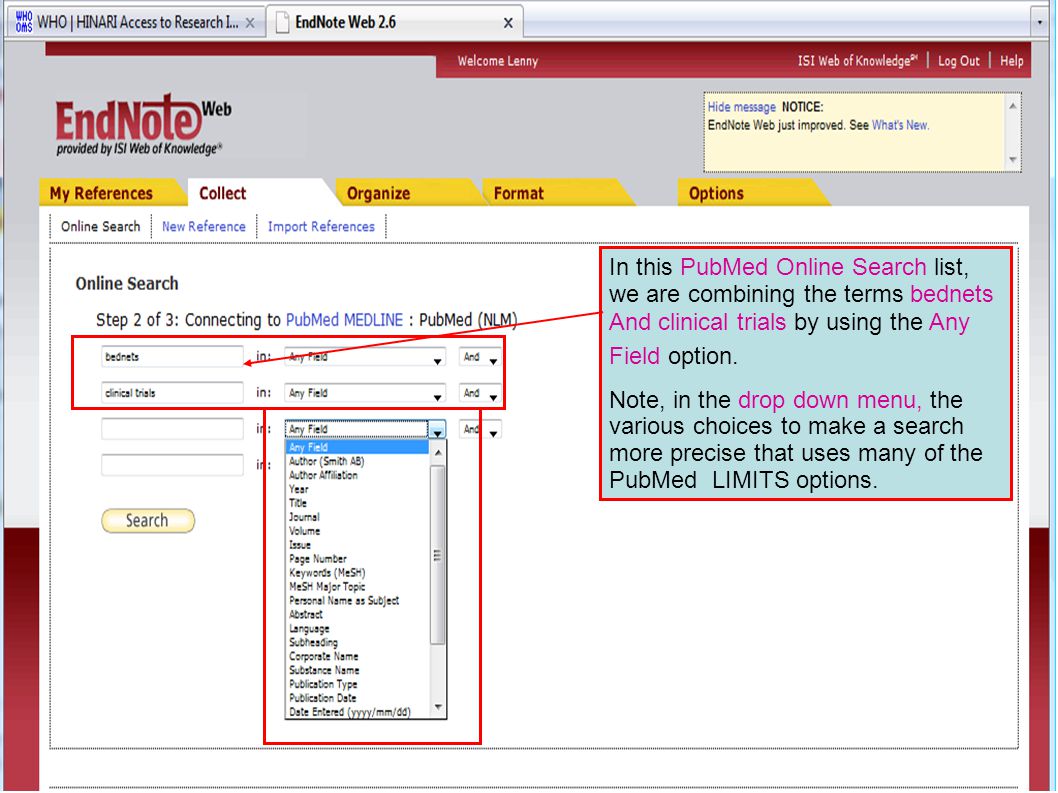
Task: Open the My References tab
Action: click(x=101, y=193)
